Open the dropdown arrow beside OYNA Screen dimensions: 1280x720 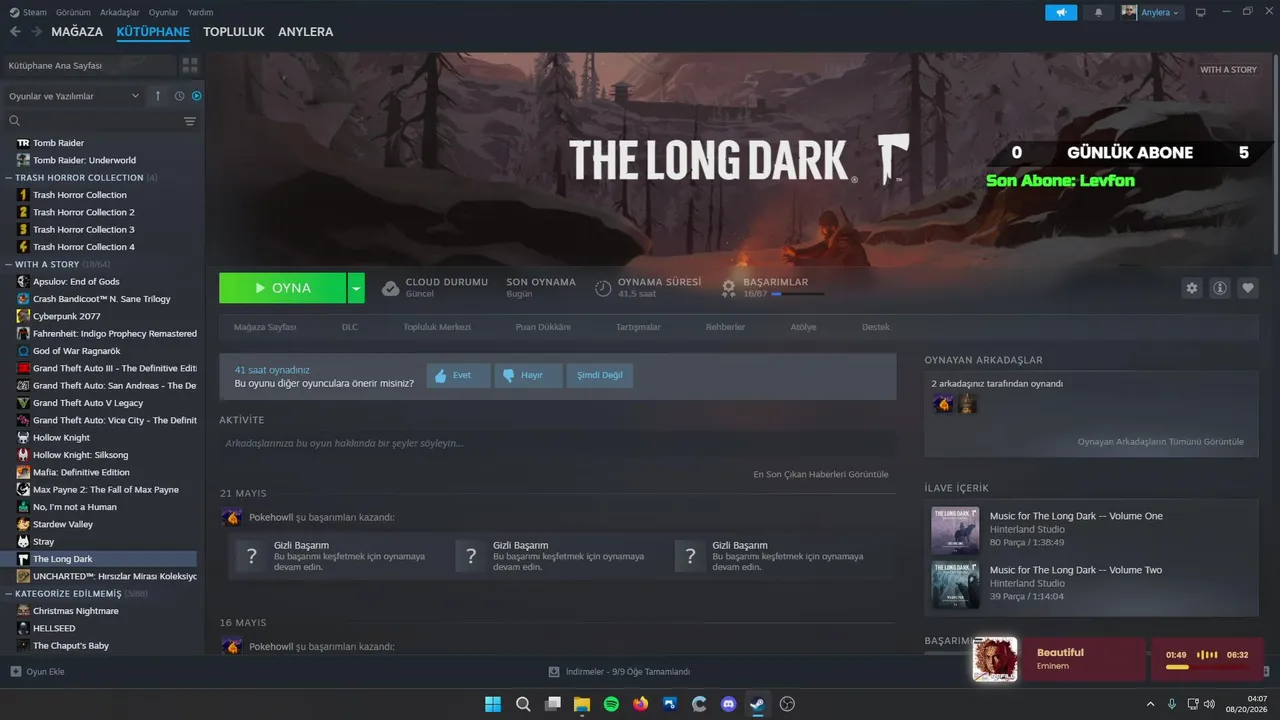tap(356, 288)
